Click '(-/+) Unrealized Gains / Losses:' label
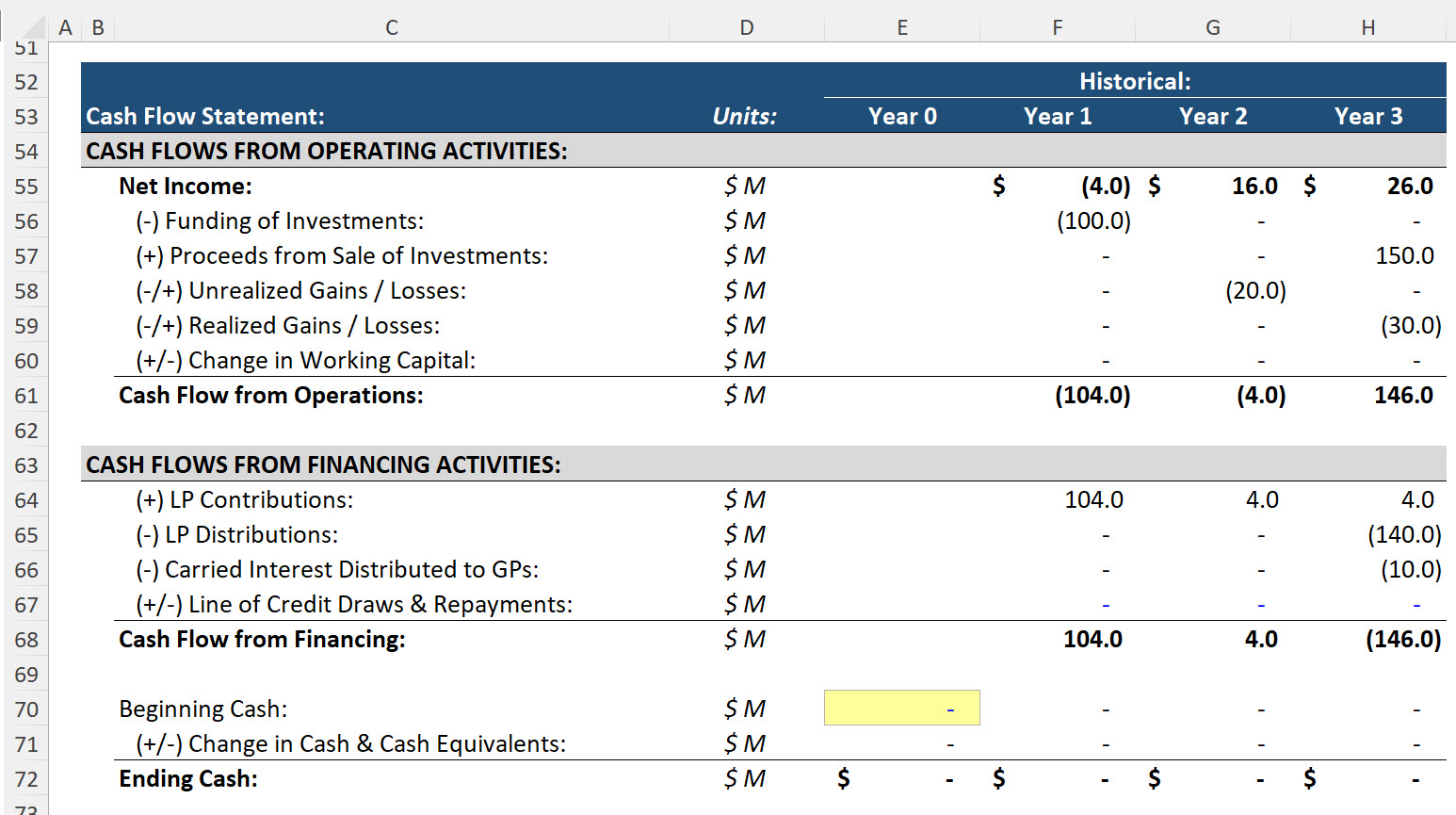 coord(301,290)
